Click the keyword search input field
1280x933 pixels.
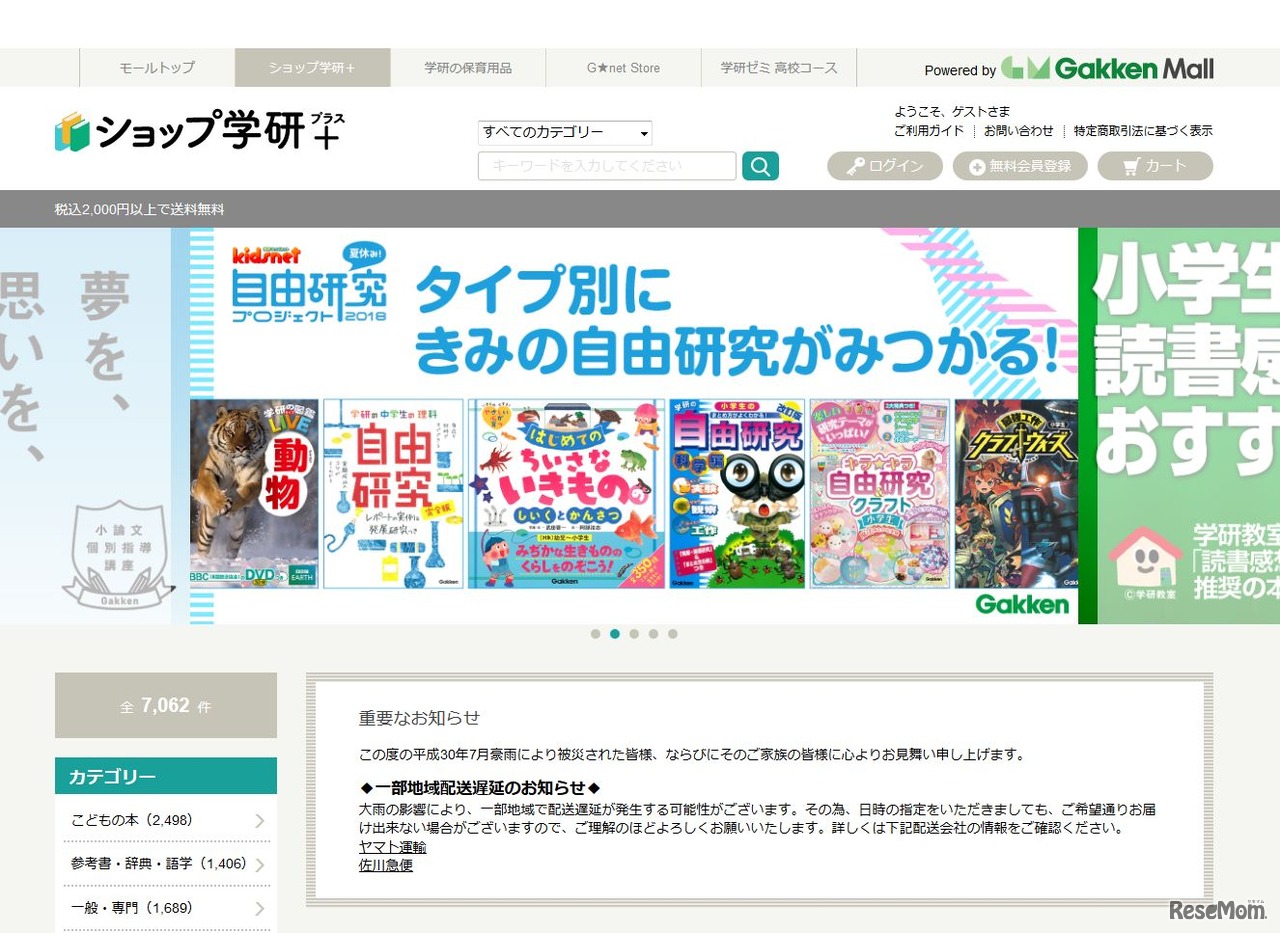click(x=606, y=166)
